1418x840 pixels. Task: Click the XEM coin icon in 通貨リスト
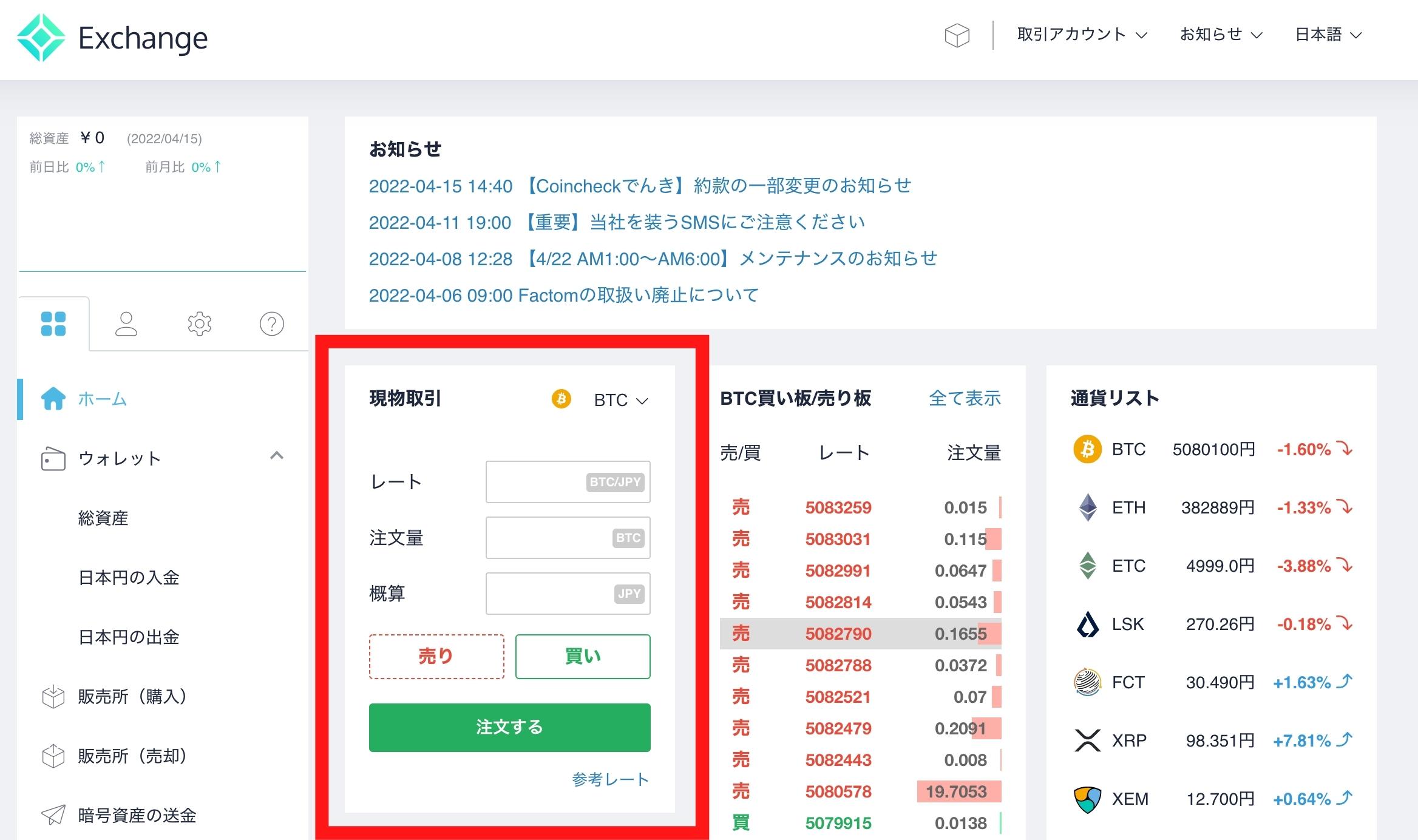tap(1087, 799)
